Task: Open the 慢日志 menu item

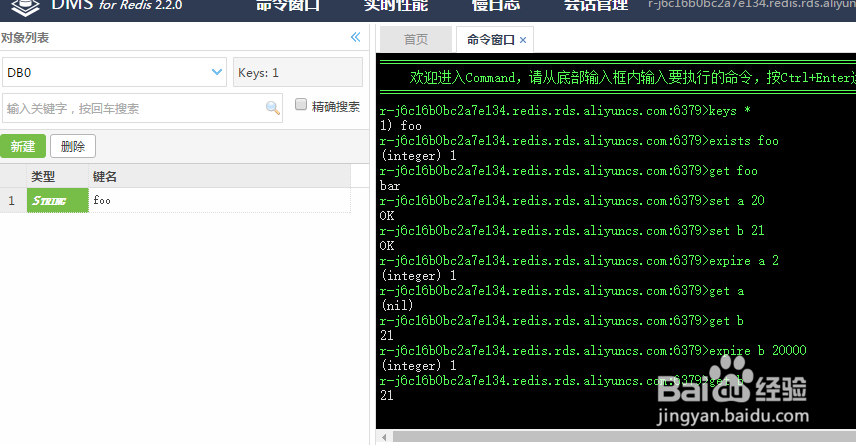Action: pos(496,6)
